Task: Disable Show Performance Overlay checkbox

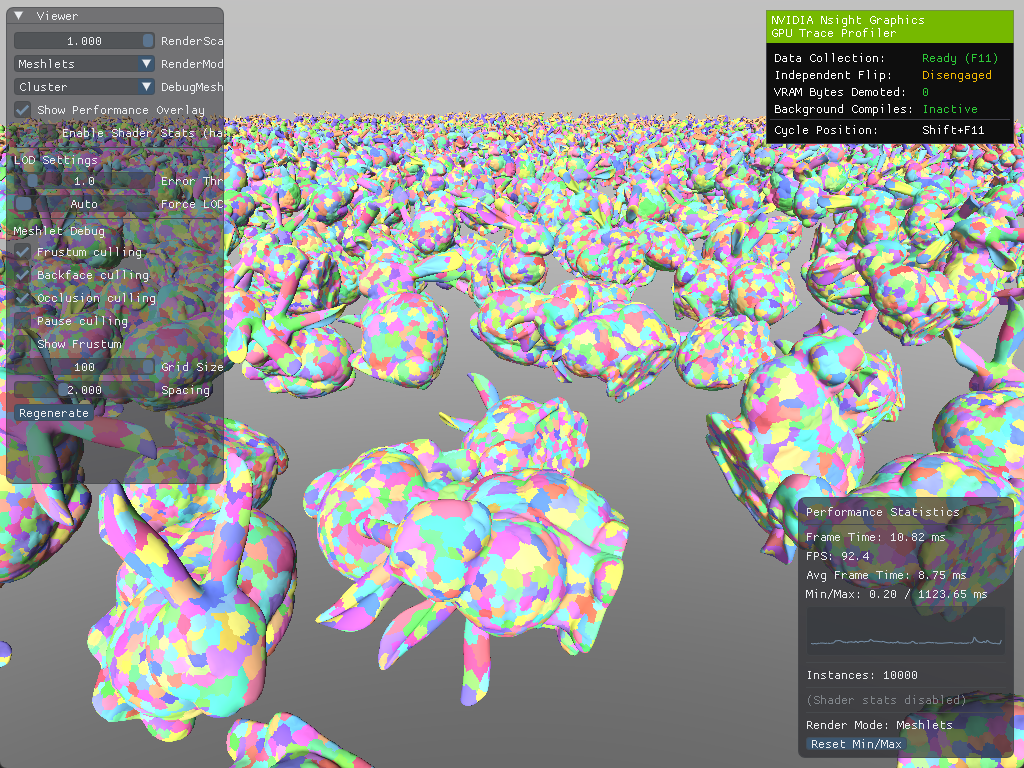Action: 22,110
